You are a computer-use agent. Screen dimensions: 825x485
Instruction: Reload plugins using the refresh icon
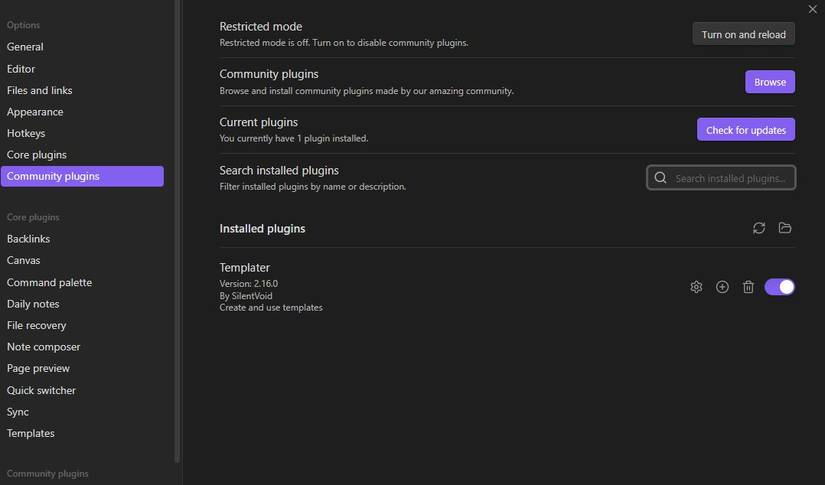tap(759, 228)
